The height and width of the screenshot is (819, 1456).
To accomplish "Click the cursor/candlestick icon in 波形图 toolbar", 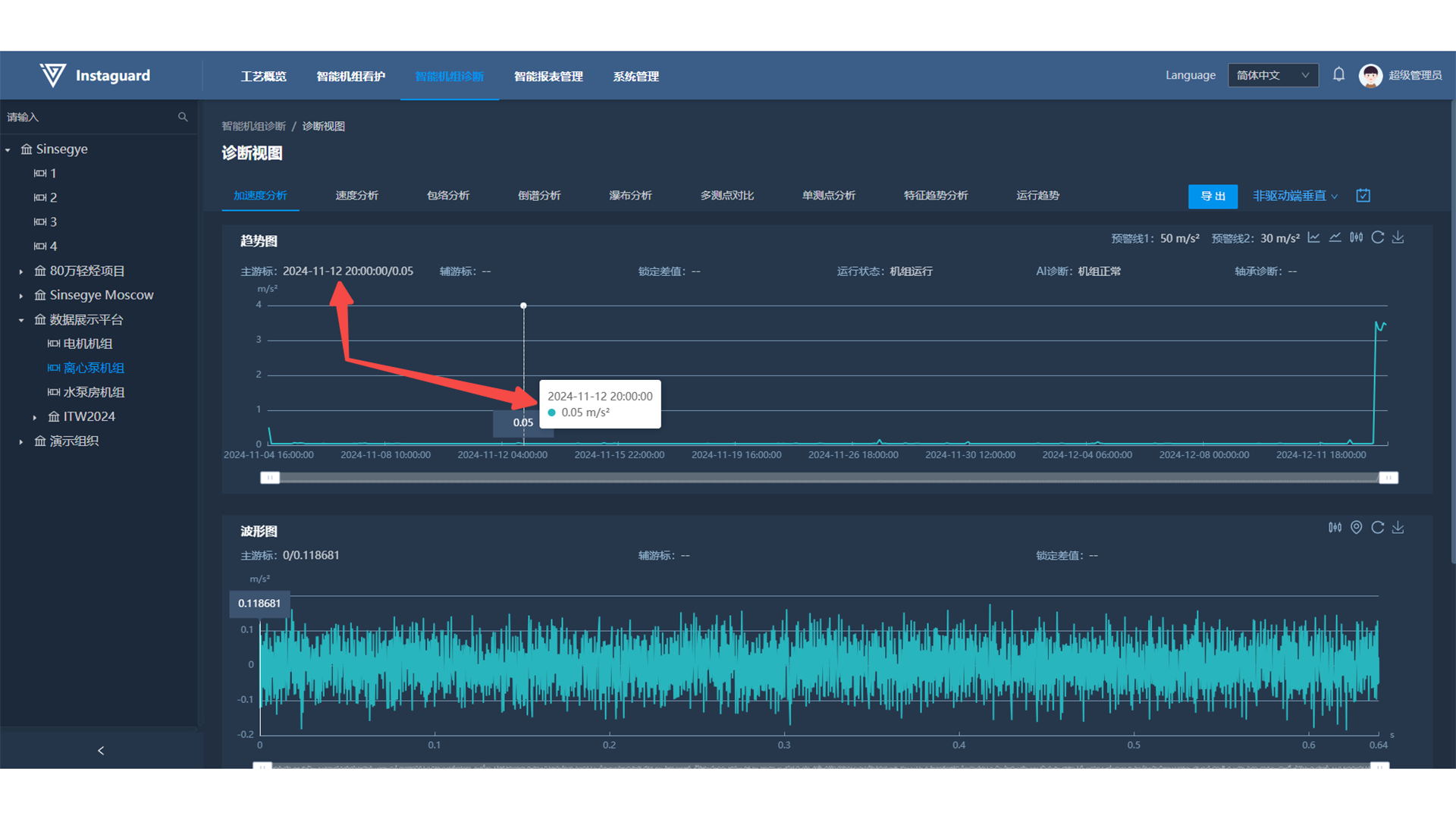I will pyautogui.click(x=1335, y=528).
